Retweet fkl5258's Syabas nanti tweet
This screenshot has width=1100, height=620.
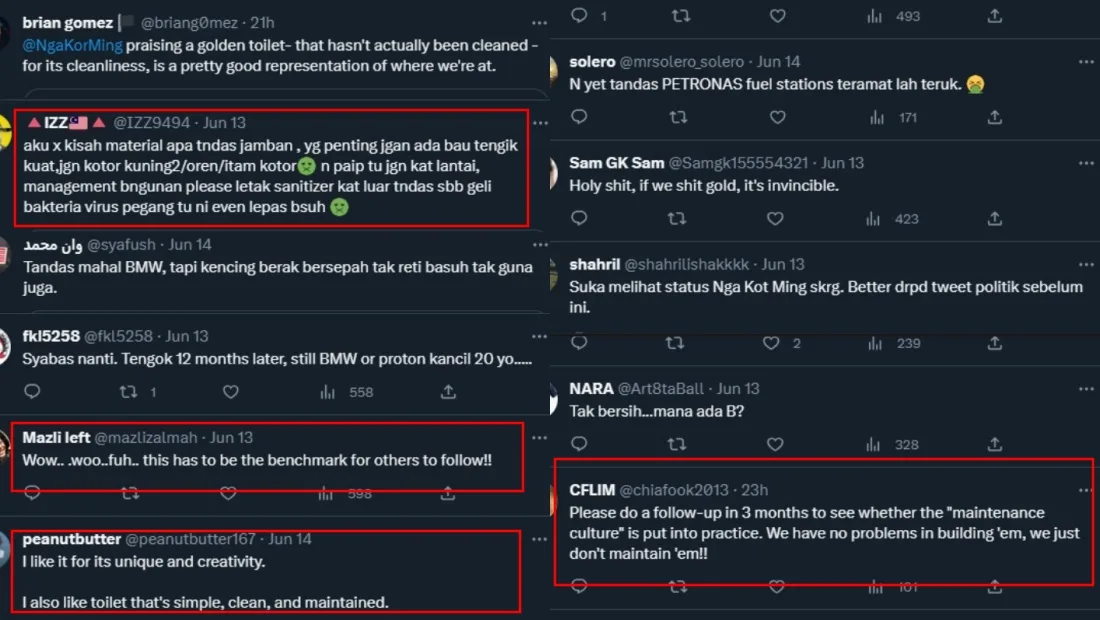129,392
